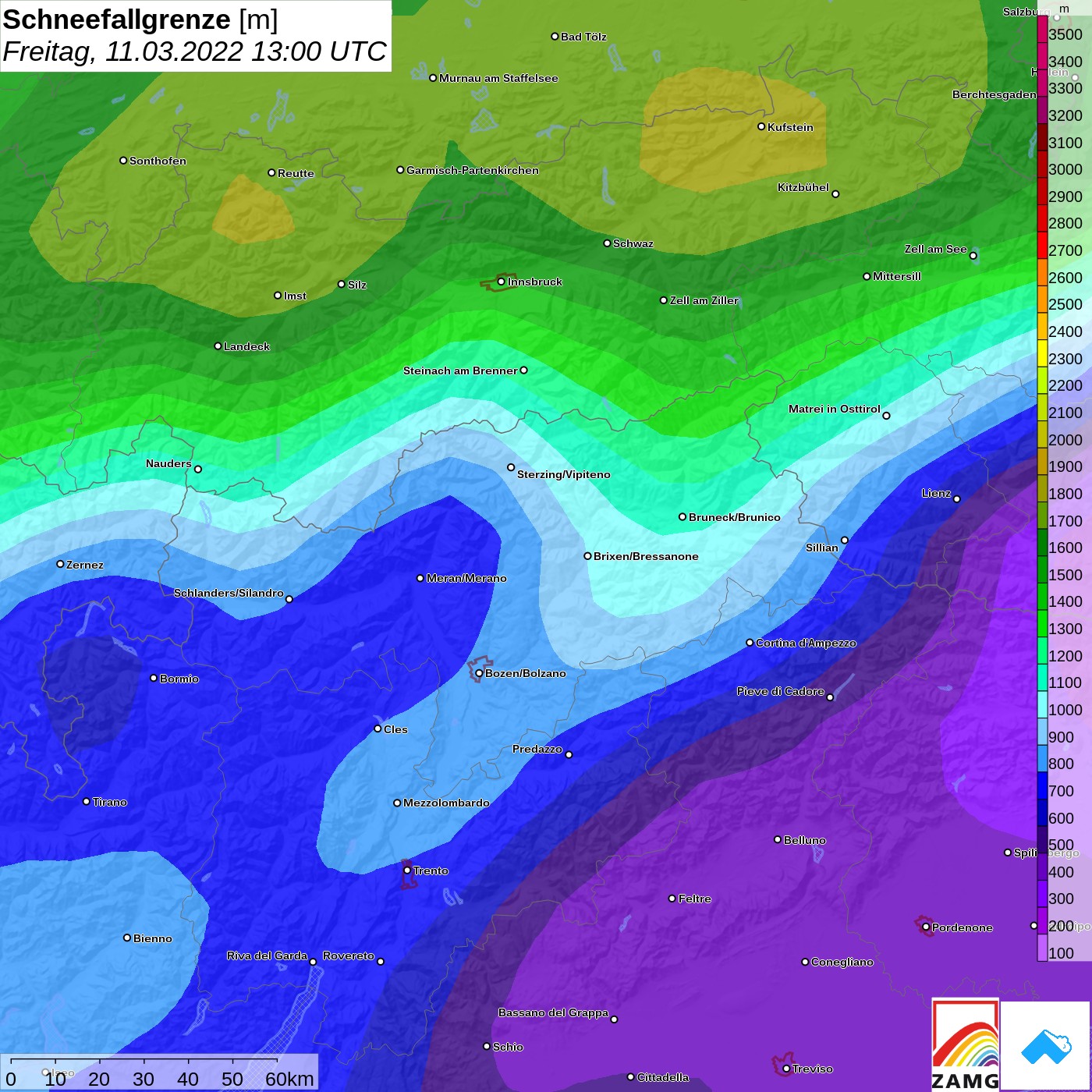Click the Silz label
The image size is (1092, 1092).
click(x=357, y=285)
